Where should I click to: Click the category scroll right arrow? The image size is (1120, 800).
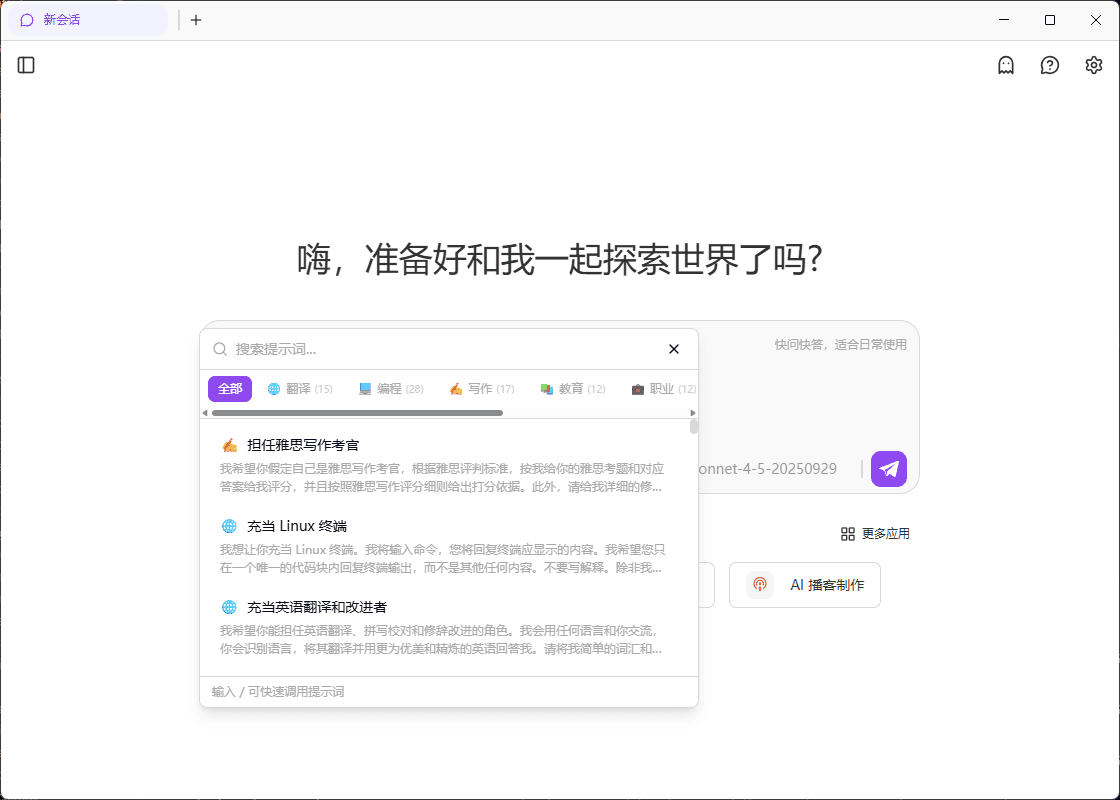point(692,413)
